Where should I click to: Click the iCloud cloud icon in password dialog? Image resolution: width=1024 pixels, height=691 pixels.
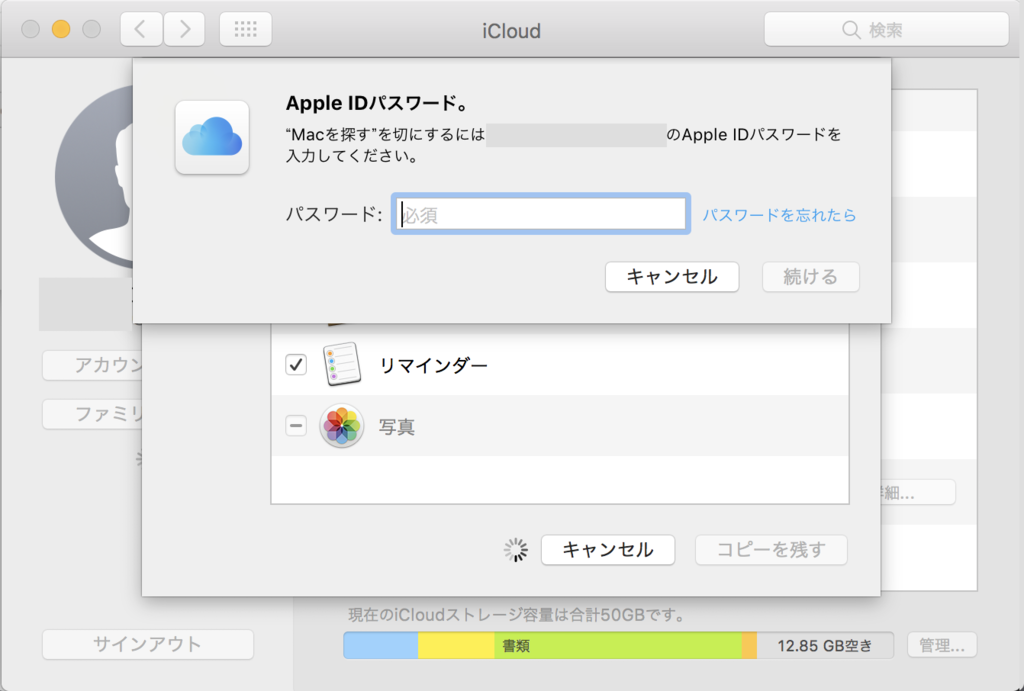[212, 138]
